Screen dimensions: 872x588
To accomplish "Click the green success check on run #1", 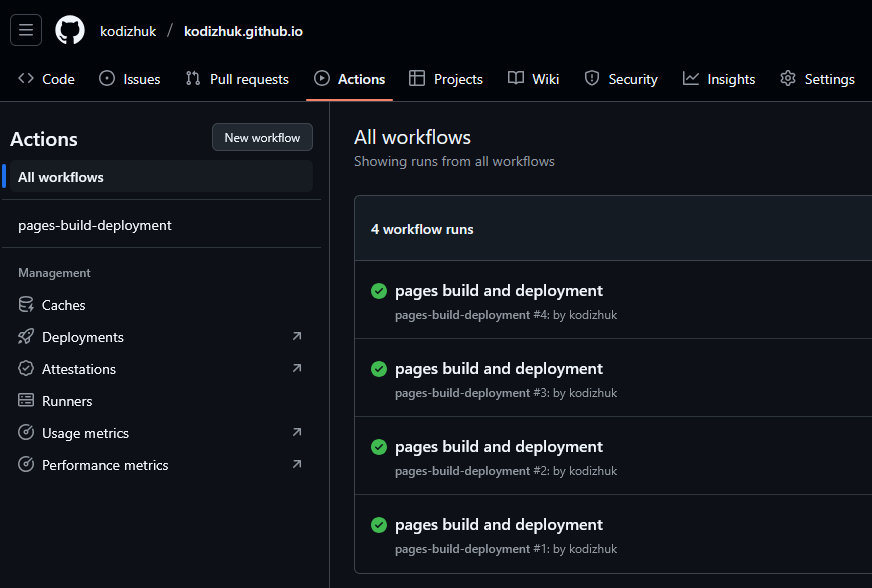I will (378, 525).
